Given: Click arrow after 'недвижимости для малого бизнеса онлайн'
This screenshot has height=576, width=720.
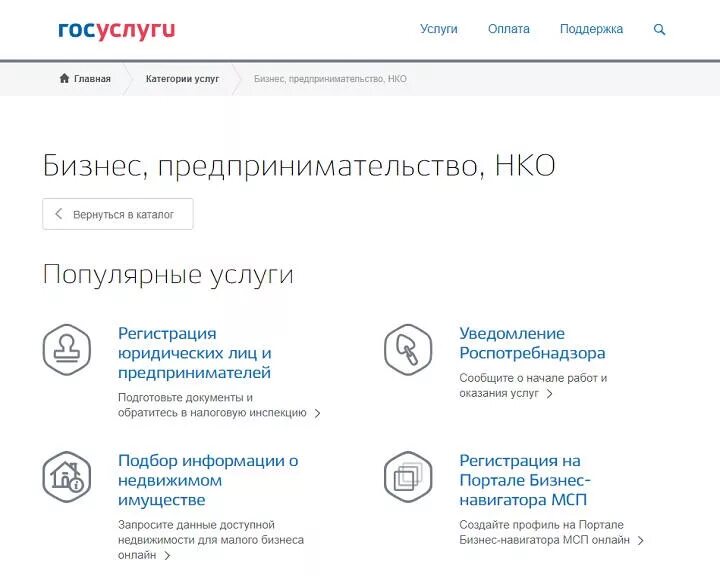Looking at the screenshot, I should pos(167,556).
